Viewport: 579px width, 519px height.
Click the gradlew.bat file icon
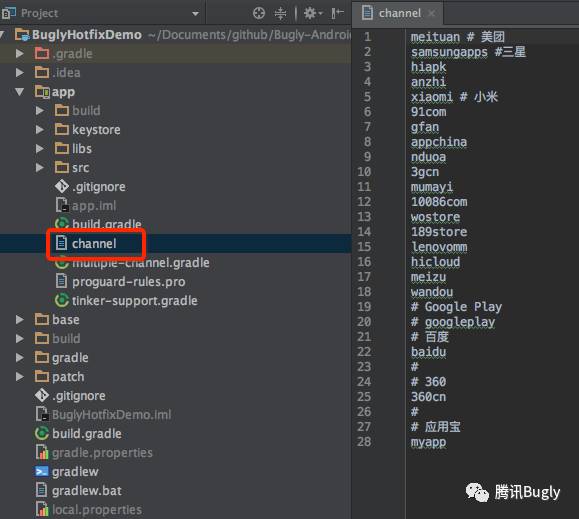point(41,490)
